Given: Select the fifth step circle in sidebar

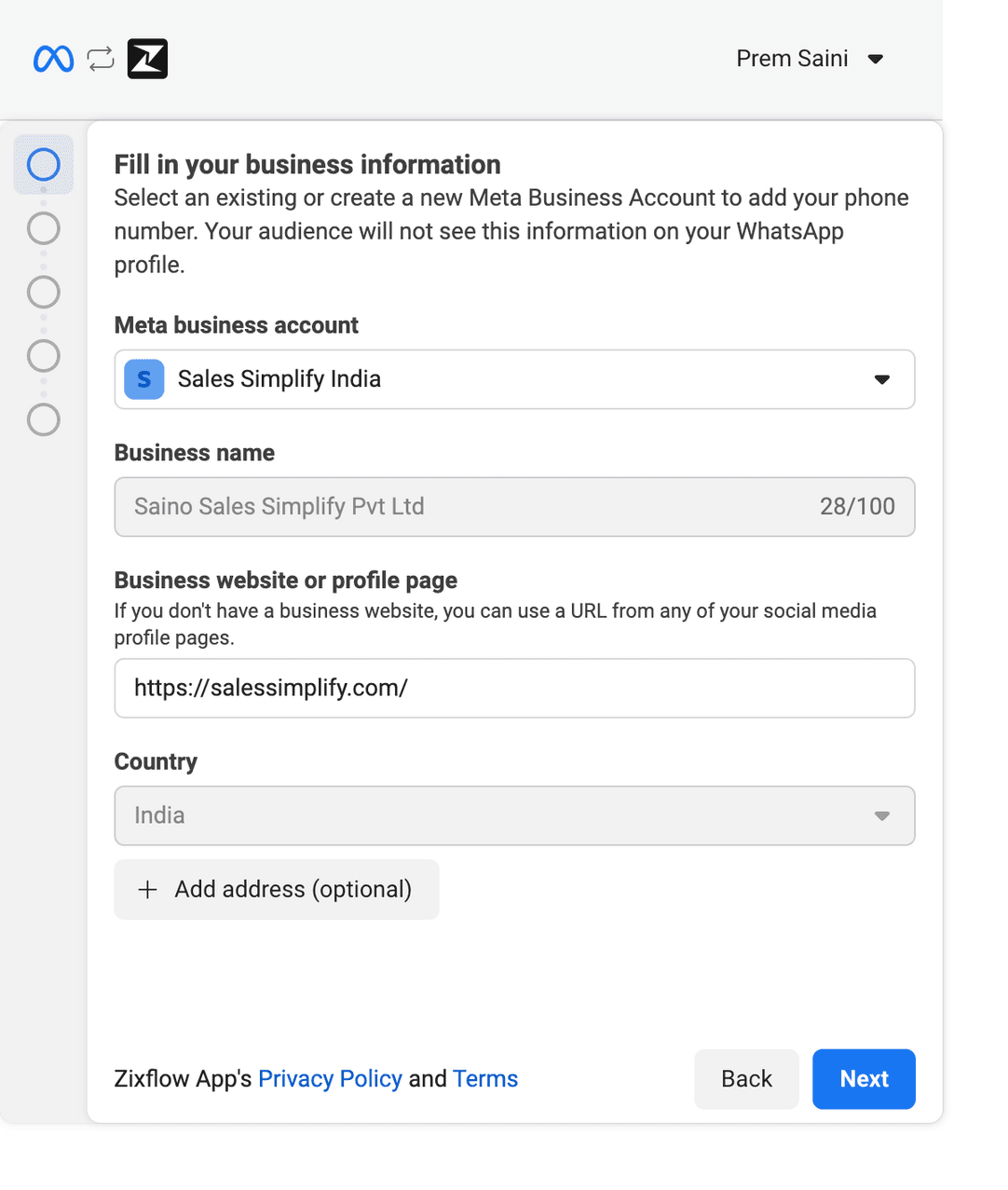Looking at the screenshot, I should (44, 420).
